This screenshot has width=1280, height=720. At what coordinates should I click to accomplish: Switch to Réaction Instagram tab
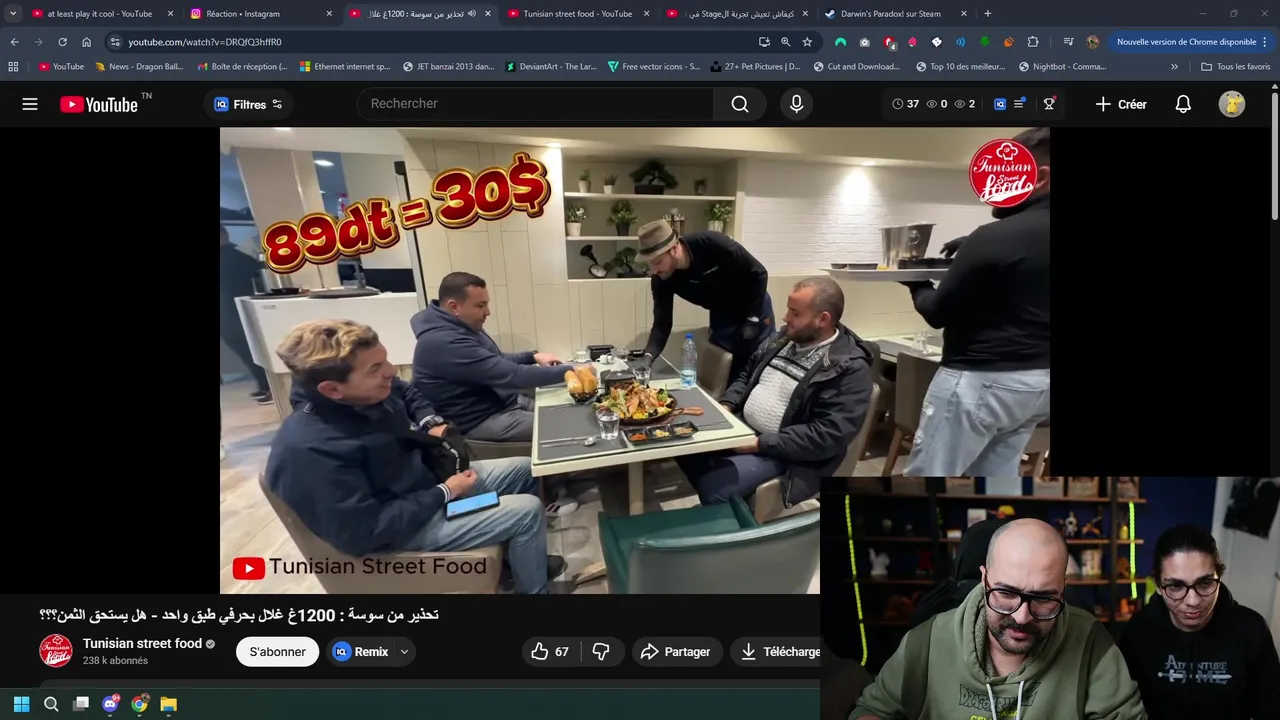pos(260,14)
